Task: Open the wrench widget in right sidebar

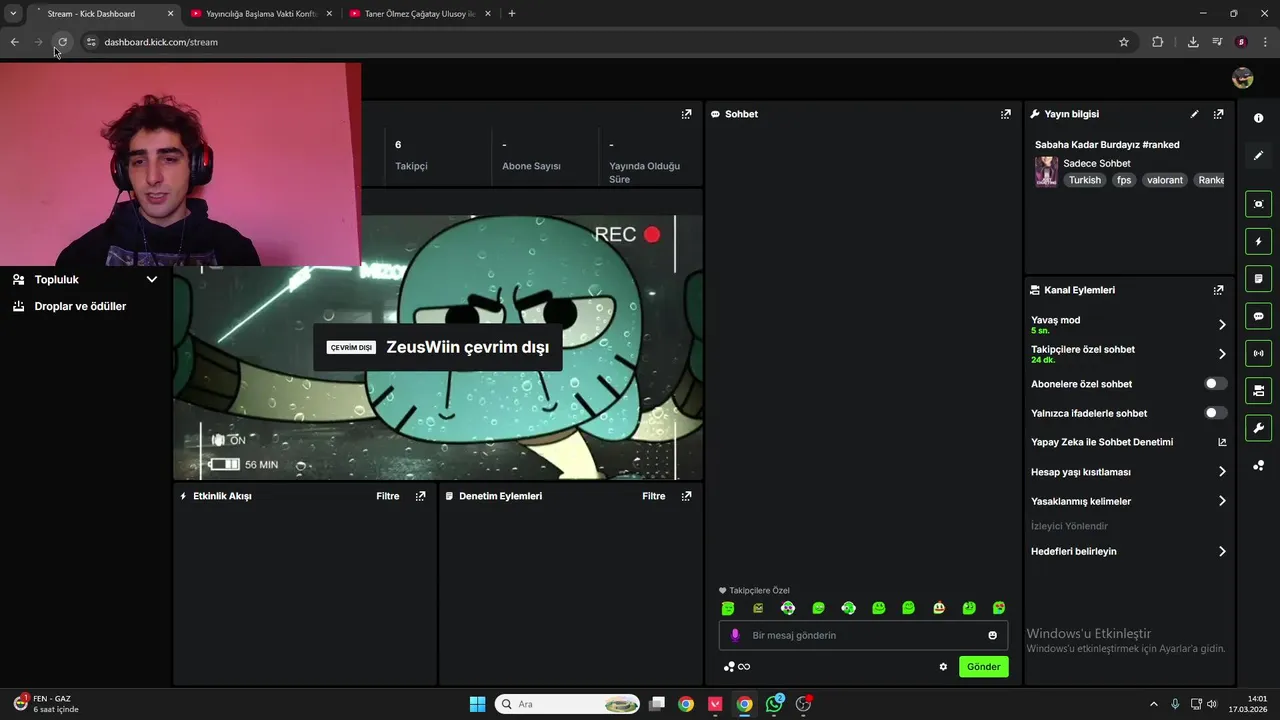Action: pos(1258,428)
